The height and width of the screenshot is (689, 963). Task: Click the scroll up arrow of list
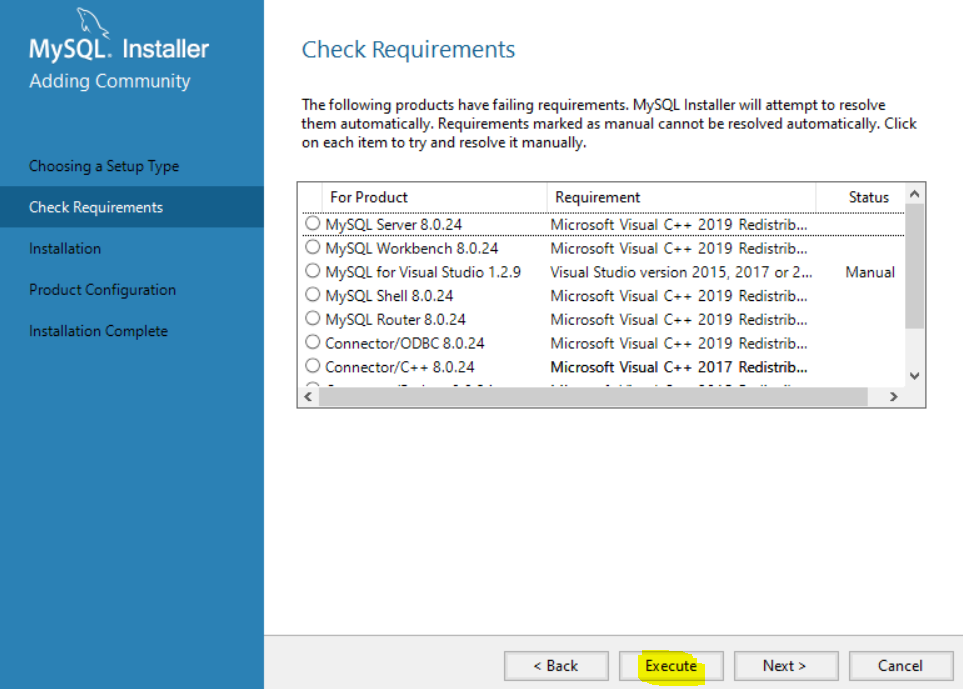914,194
